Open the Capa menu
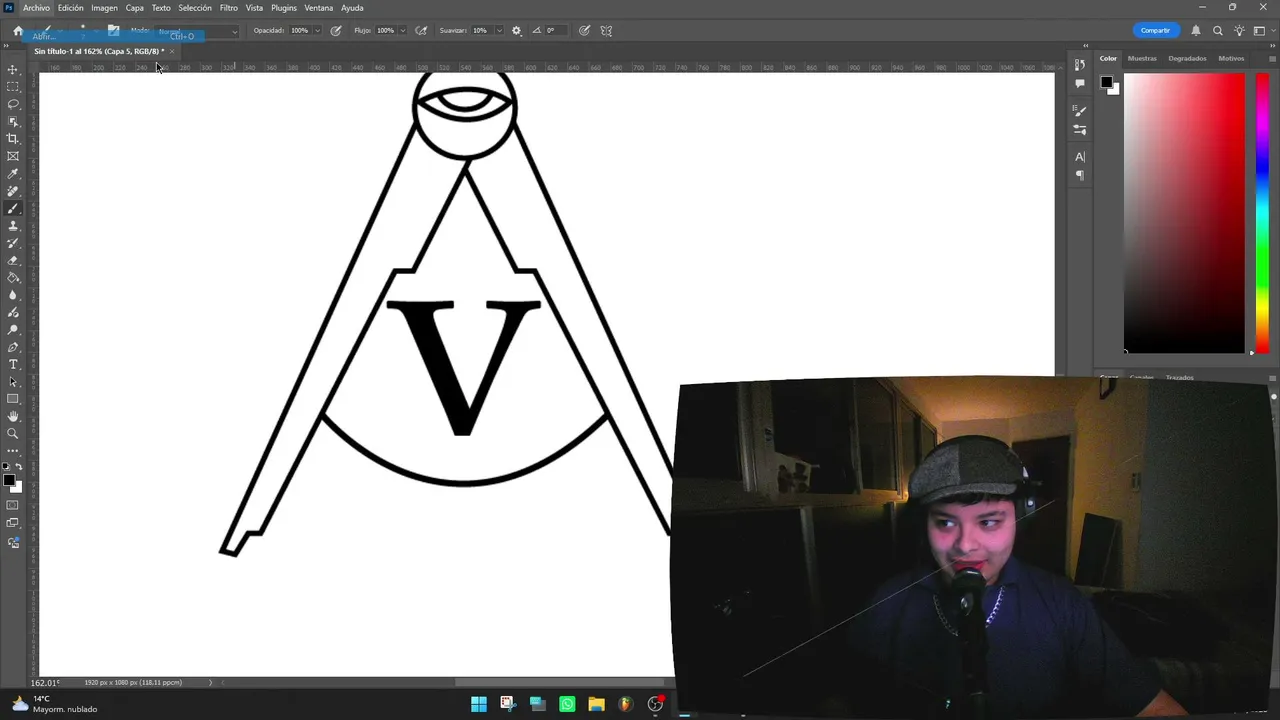This screenshot has height=720, width=1280. click(x=135, y=8)
